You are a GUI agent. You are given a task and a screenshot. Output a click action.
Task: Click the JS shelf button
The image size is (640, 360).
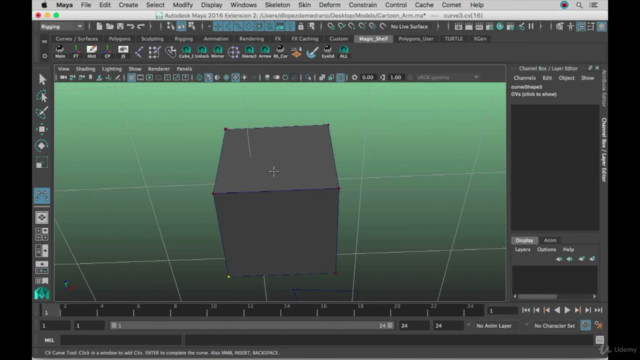(123, 52)
